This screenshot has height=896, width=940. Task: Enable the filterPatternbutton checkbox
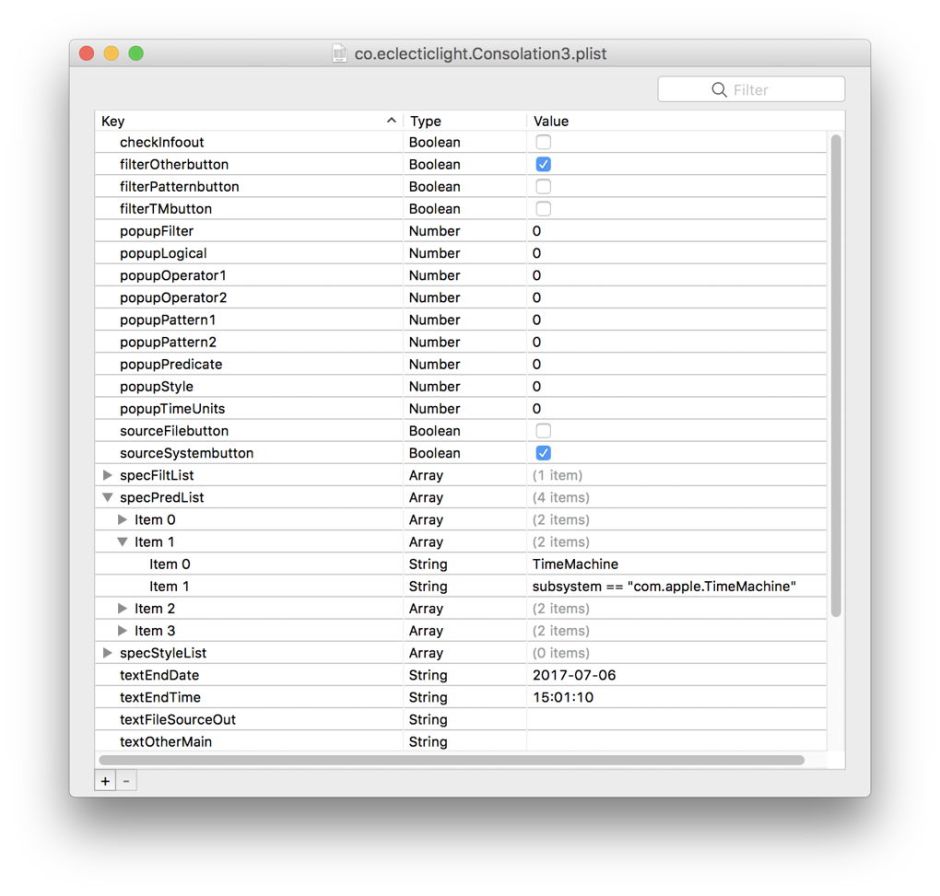point(543,186)
